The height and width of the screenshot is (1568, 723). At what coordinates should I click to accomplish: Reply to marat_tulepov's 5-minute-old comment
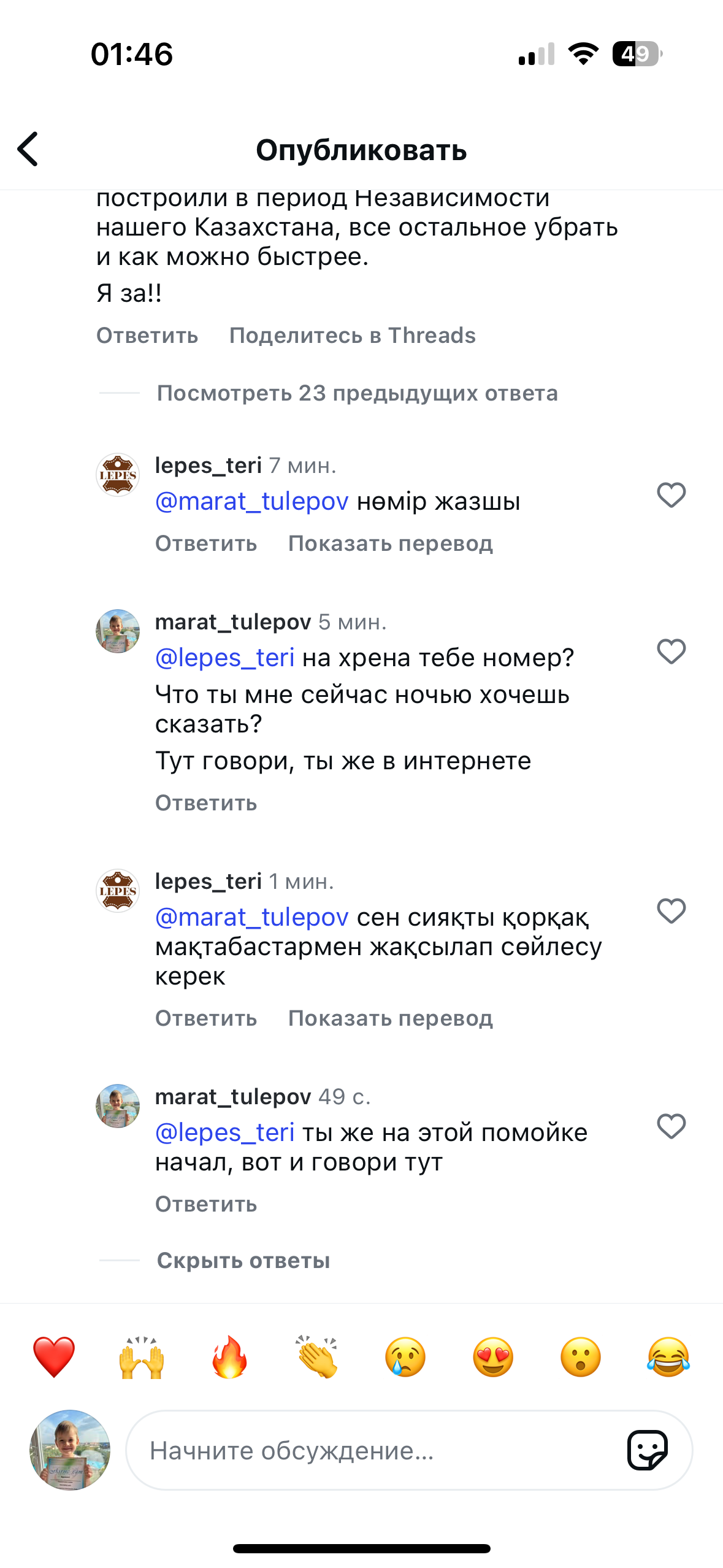206,803
